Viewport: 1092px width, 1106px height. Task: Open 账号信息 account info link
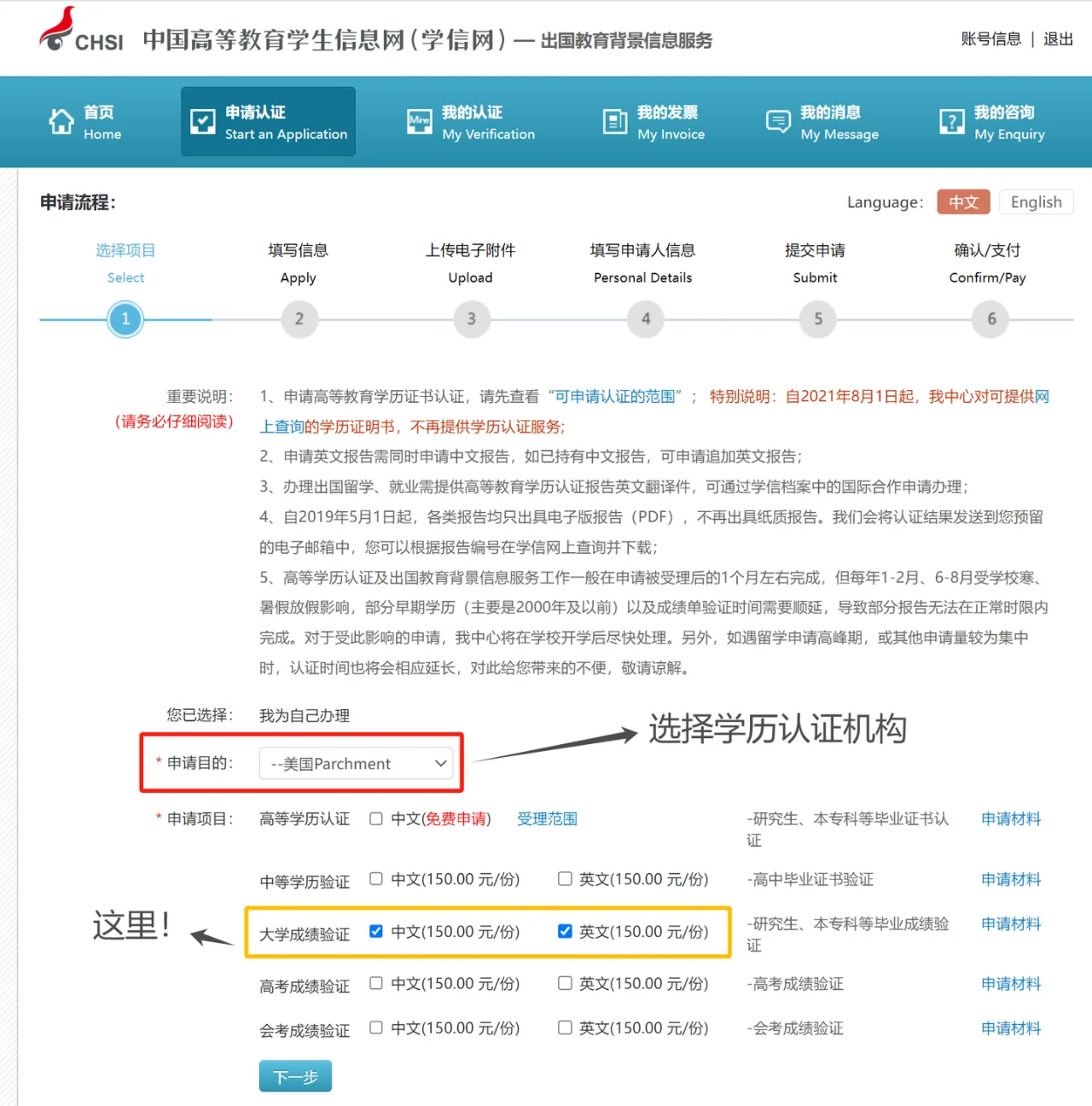(990, 39)
